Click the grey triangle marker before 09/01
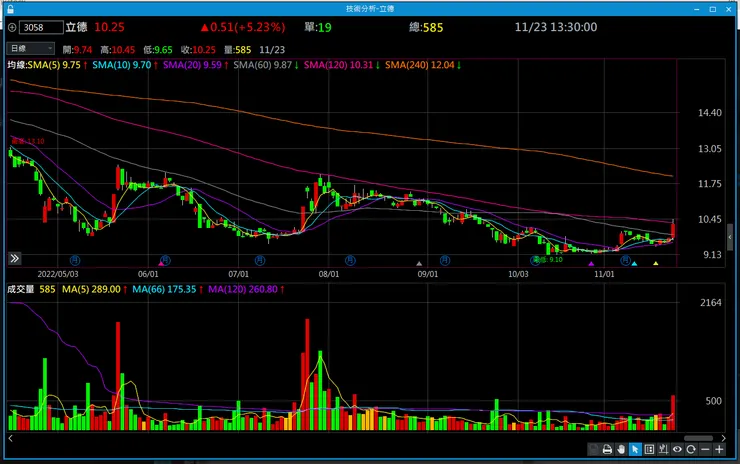This screenshot has width=740, height=464. point(419,264)
